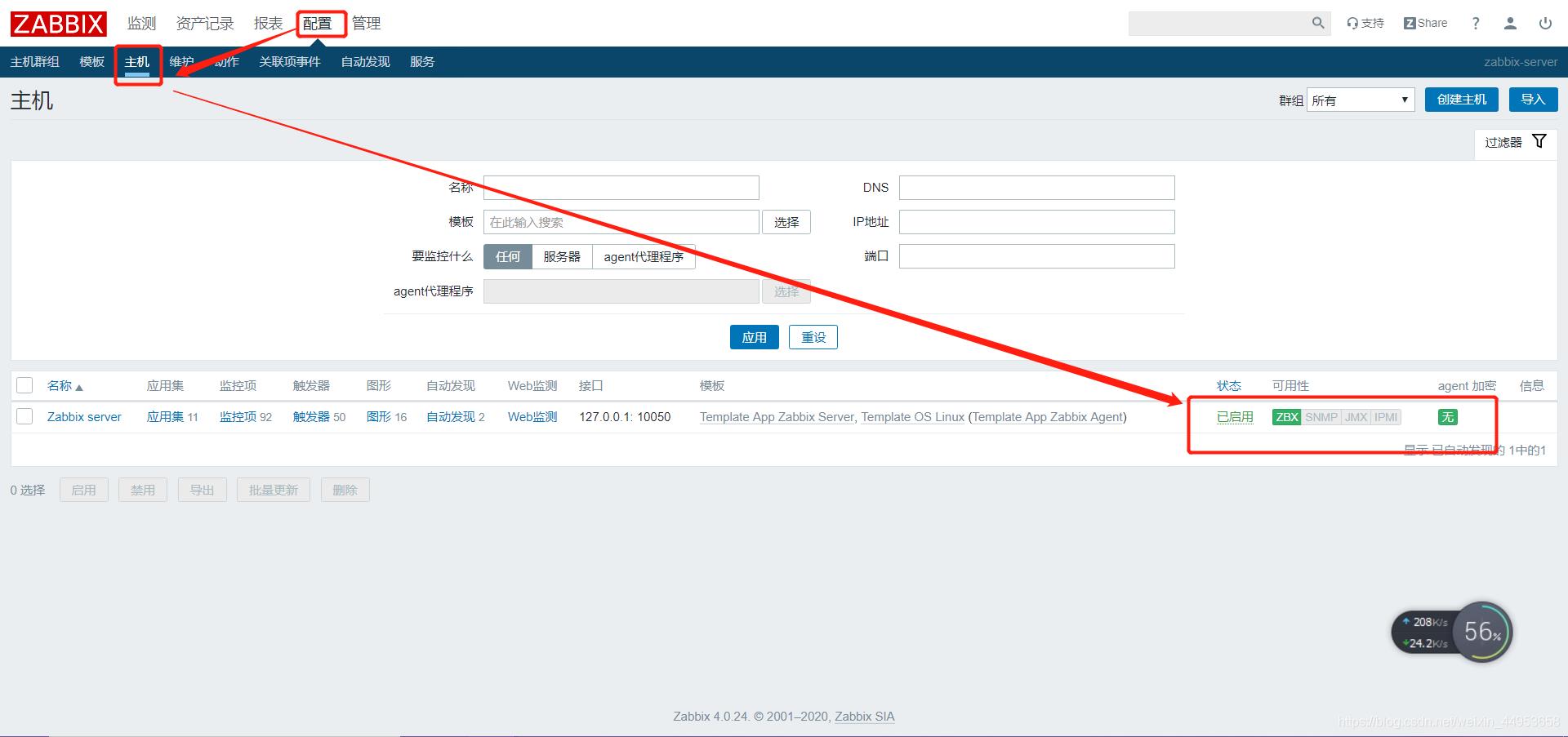Viewport: 1568px width, 737px height.
Task: Focus the 名称 filter input
Action: pyautogui.click(x=621, y=188)
